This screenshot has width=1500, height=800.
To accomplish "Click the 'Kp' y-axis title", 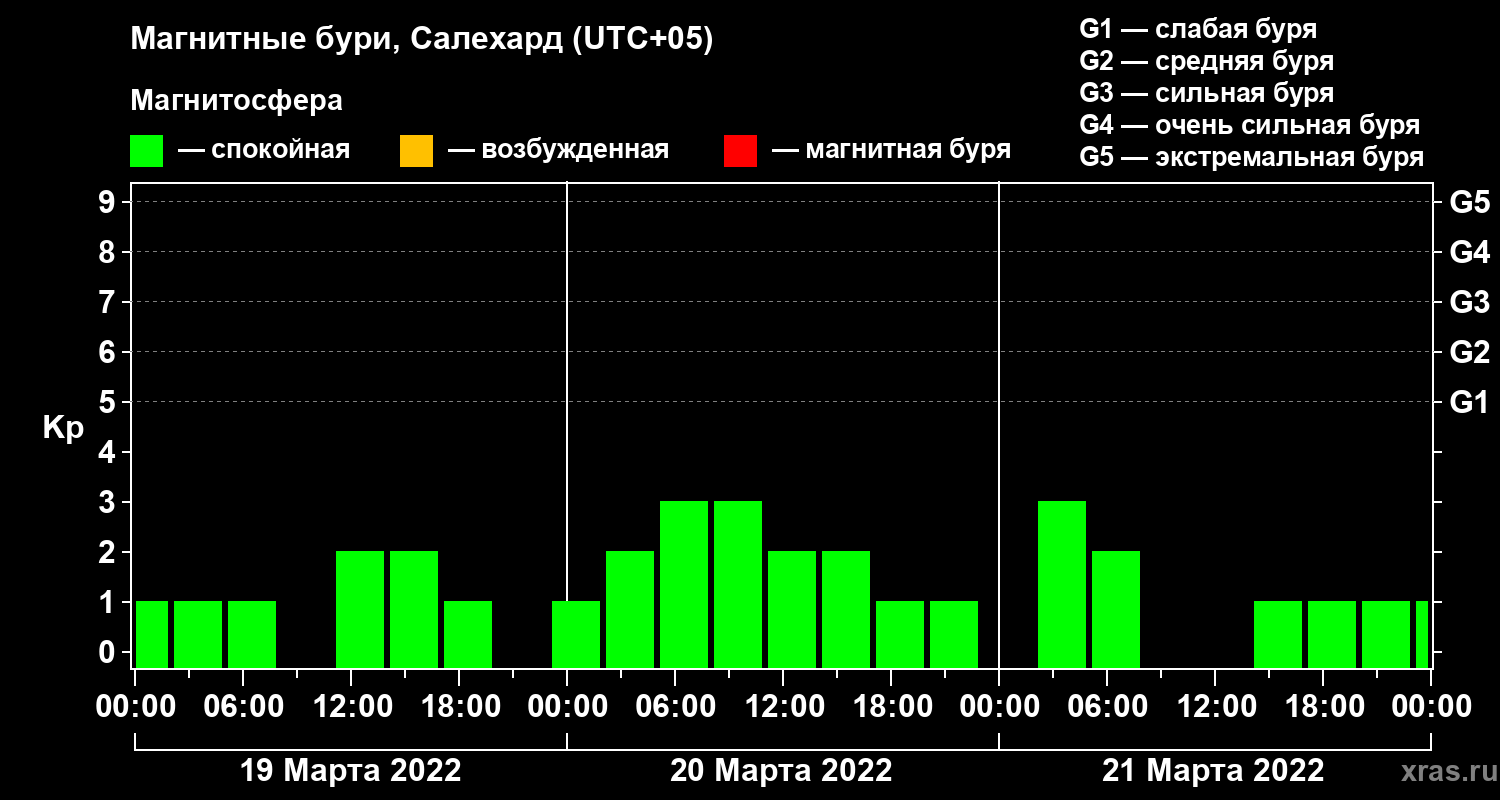I will pos(63,428).
